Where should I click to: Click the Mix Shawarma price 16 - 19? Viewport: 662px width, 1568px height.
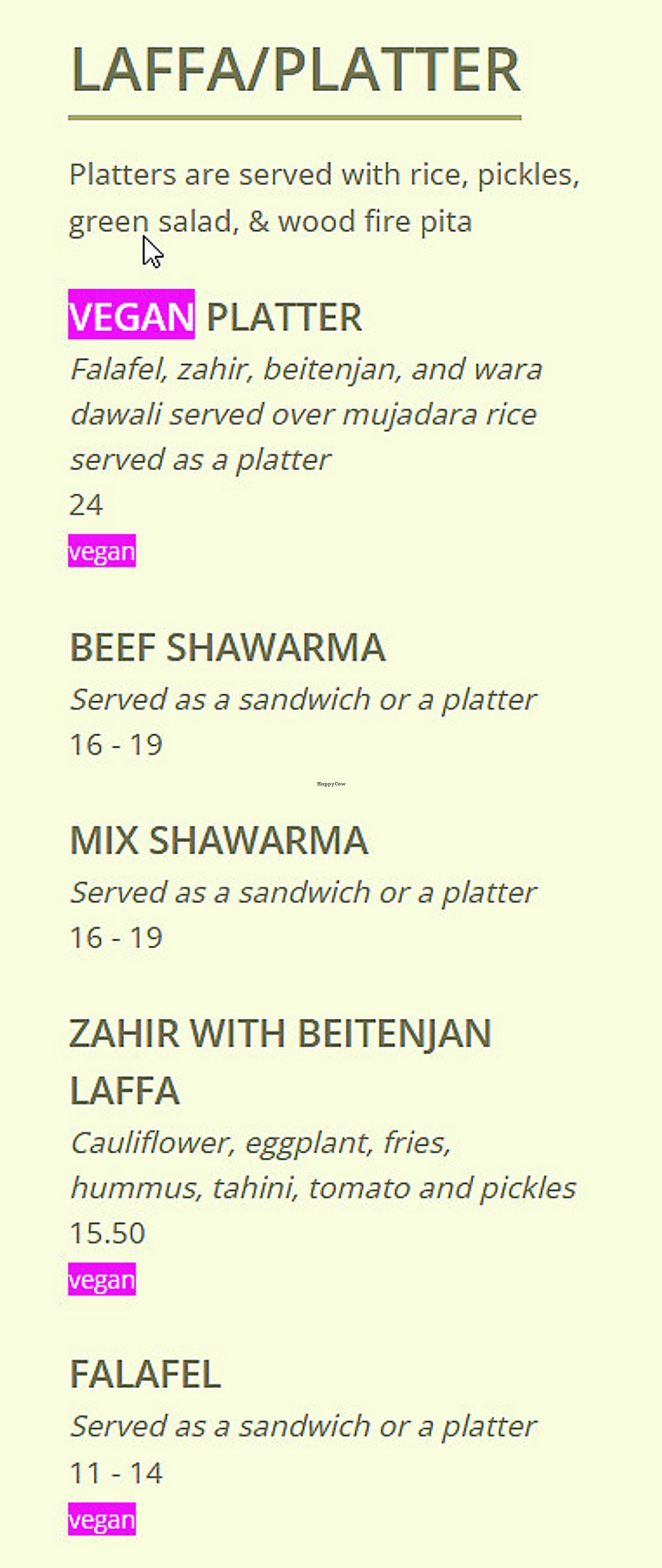click(x=116, y=937)
